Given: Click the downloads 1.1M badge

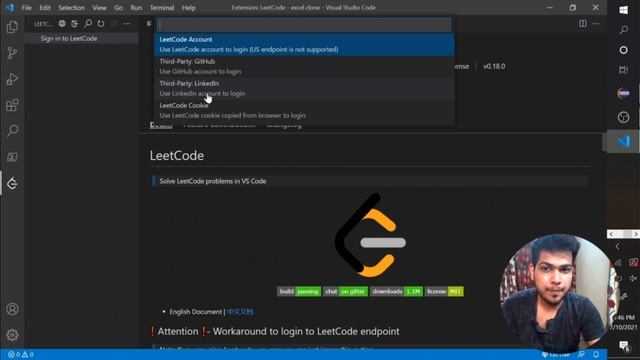Looking at the screenshot, I should click(396, 291).
